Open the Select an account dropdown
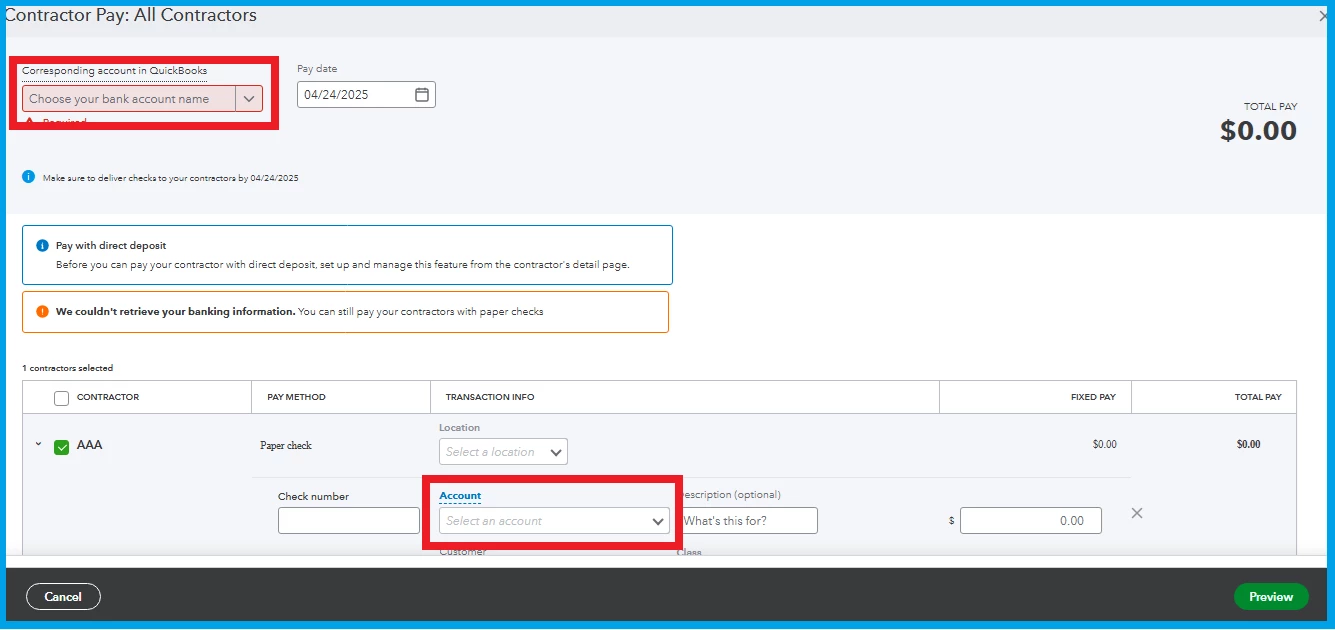The height and width of the screenshot is (630, 1335). click(554, 521)
